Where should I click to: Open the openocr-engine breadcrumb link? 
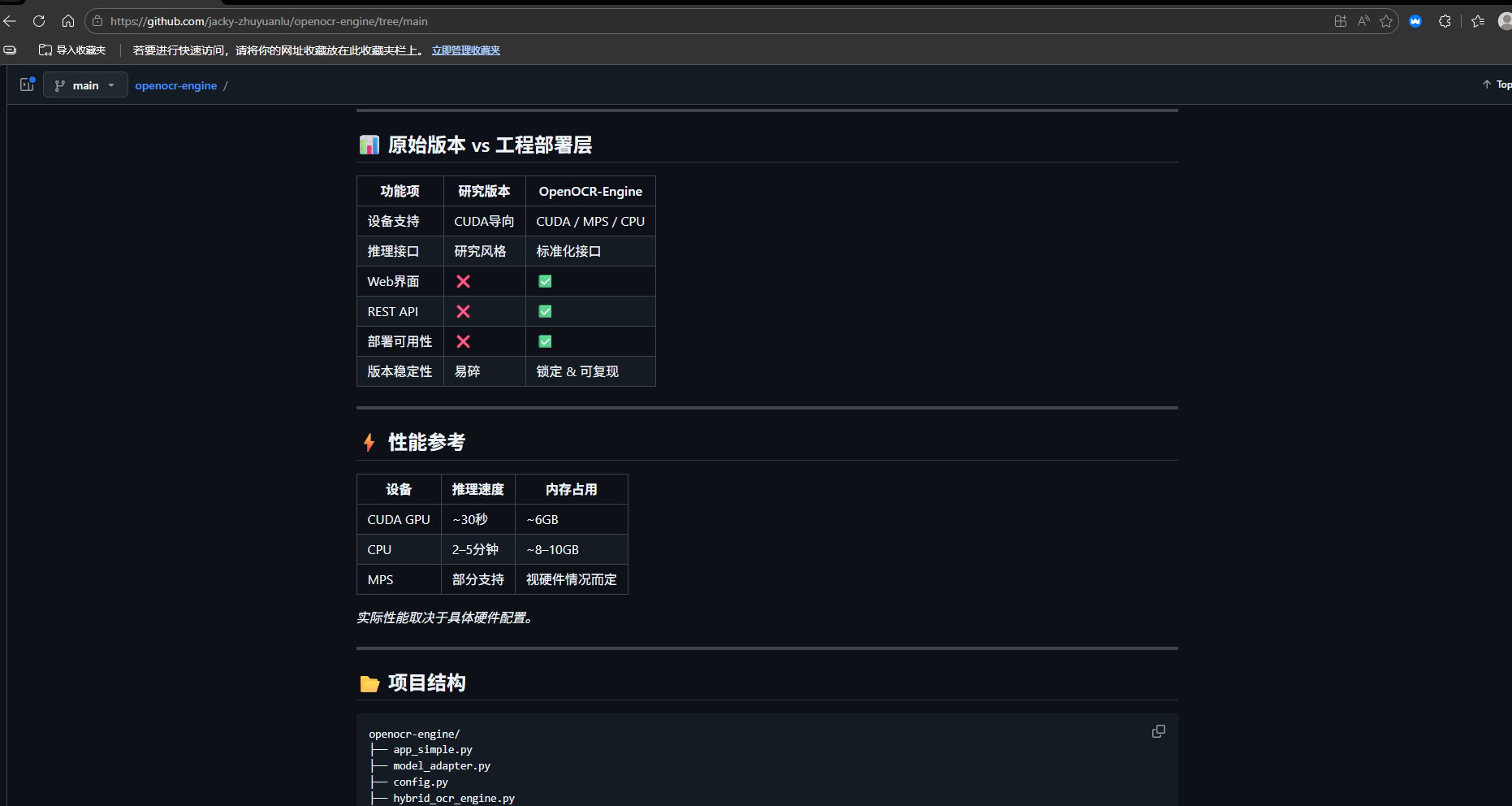pos(176,85)
